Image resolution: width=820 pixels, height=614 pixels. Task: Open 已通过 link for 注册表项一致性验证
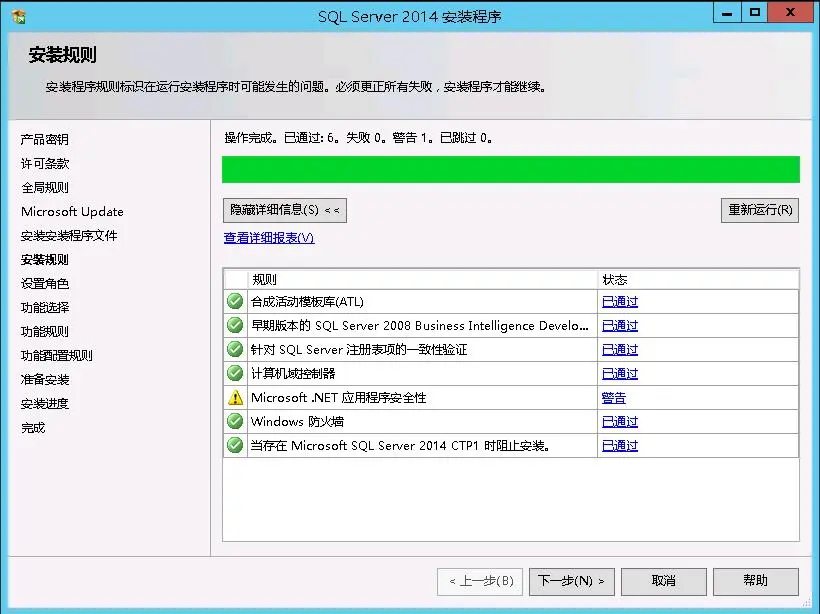(620, 350)
